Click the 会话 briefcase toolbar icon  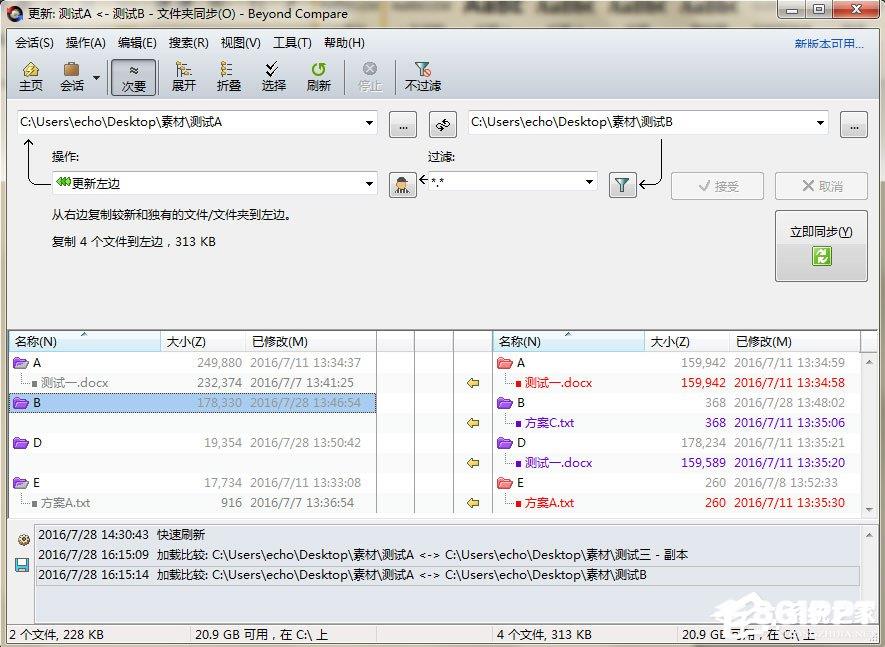tap(72, 76)
